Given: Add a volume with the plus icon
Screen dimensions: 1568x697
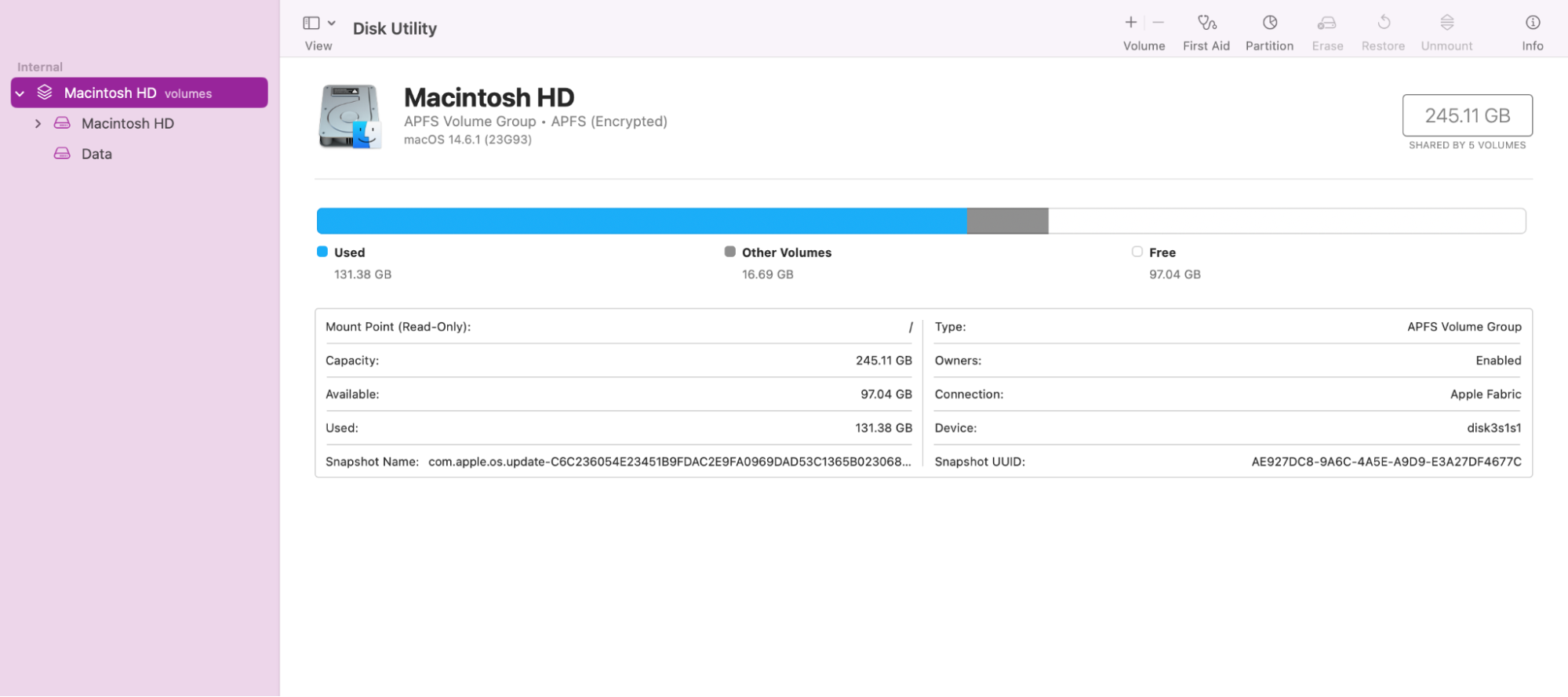Looking at the screenshot, I should (1131, 22).
